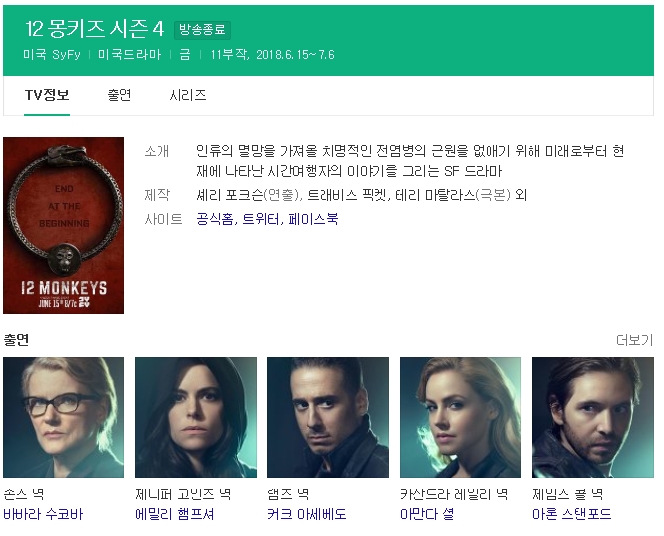The height and width of the screenshot is (536, 664).
Task: Click 더보기 to see more cast
Action: 634,340
